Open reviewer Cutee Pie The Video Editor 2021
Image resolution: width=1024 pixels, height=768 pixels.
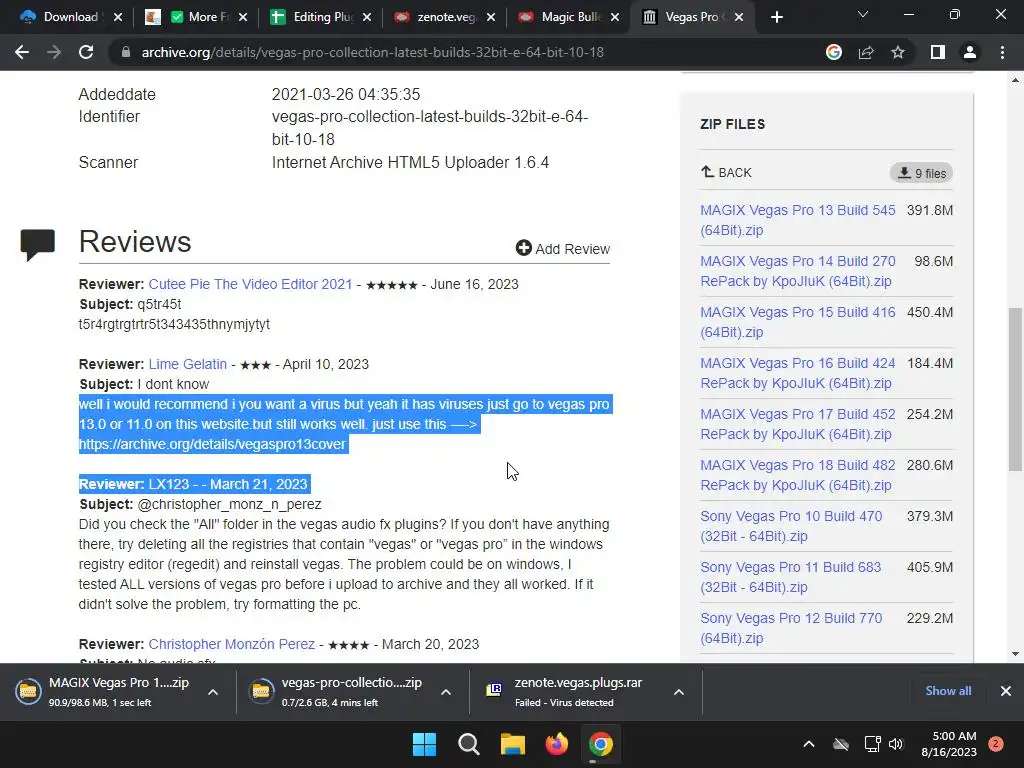point(250,284)
